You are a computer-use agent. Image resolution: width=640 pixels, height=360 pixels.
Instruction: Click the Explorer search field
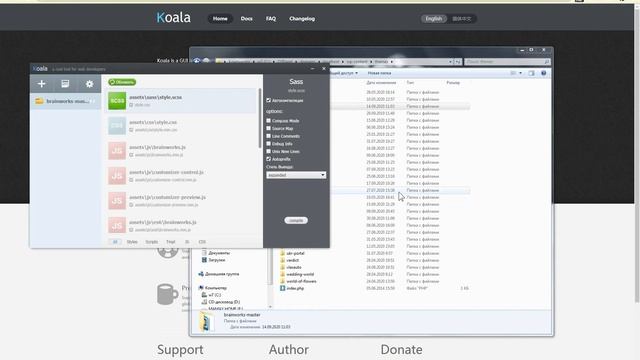(x=507, y=62)
